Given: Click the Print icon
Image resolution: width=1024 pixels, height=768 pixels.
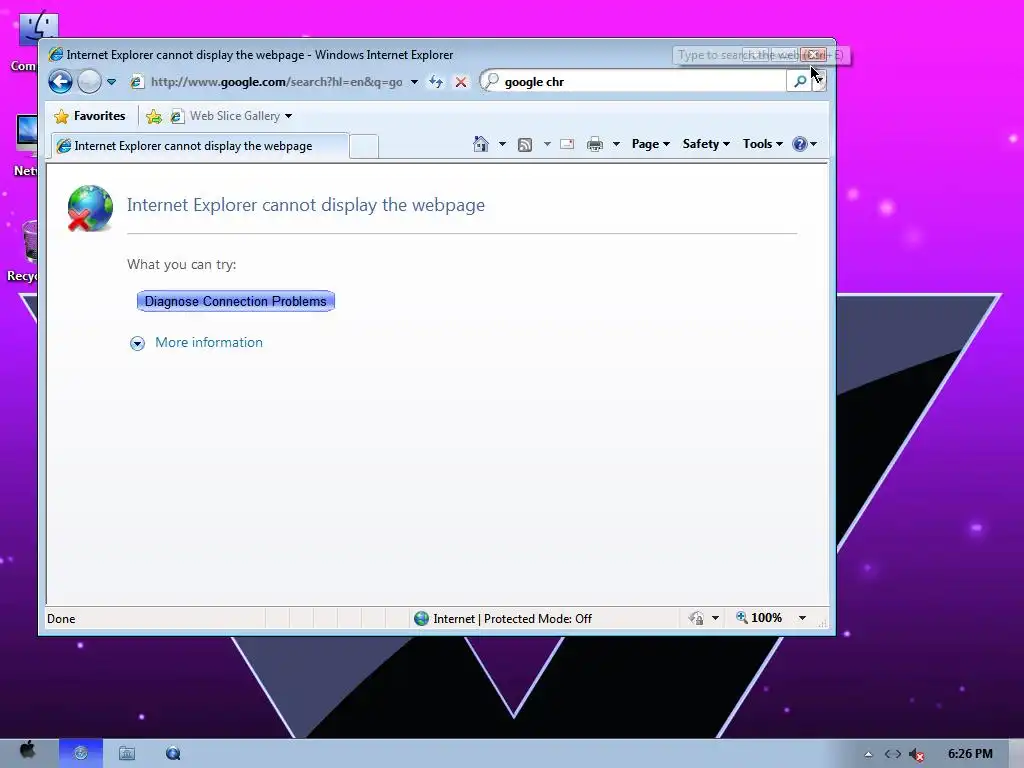Looking at the screenshot, I should pyautogui.click(x=595, y=144).
